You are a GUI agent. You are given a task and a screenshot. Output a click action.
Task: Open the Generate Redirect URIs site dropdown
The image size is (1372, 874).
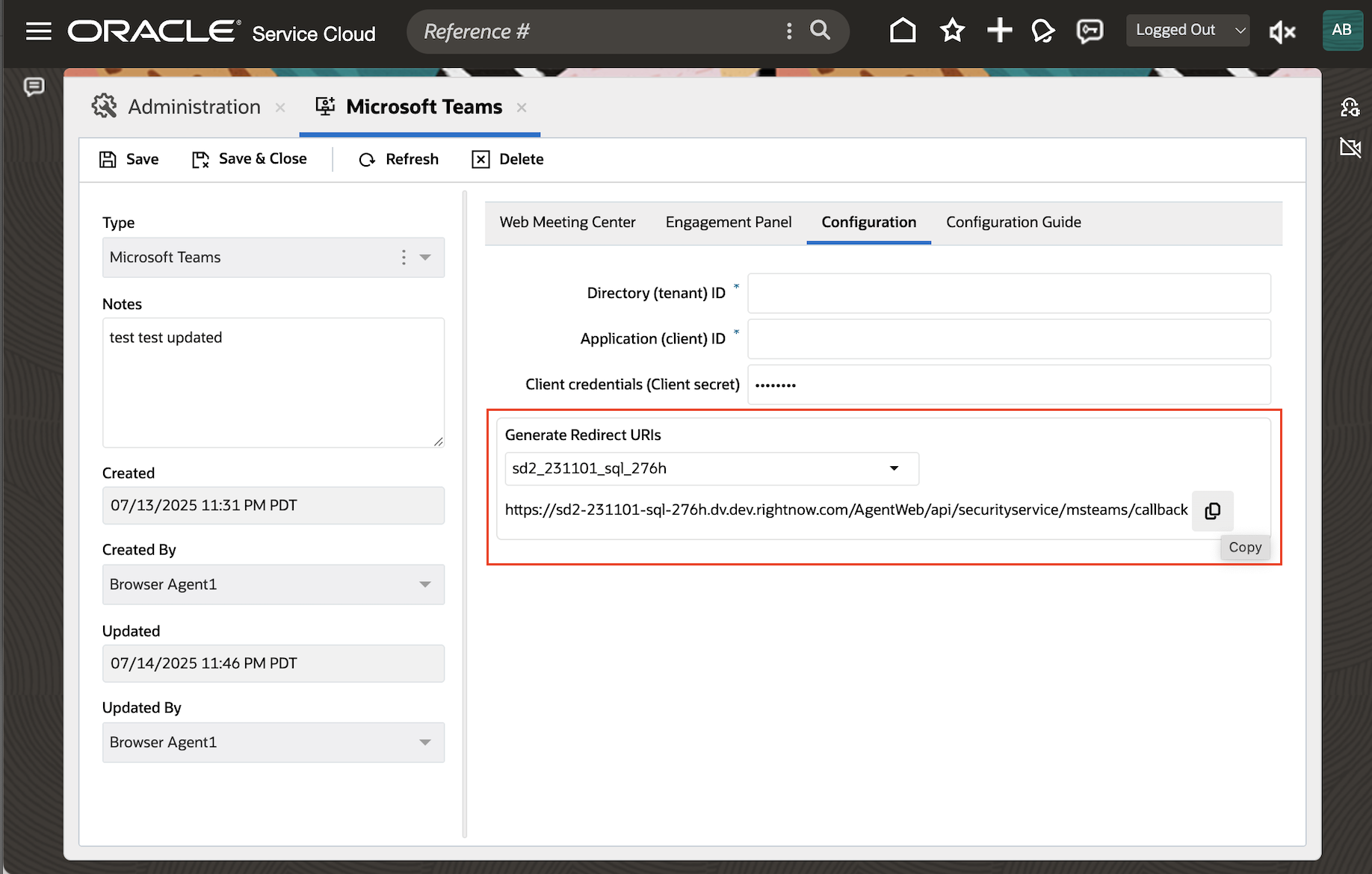[x=894, y=468]
